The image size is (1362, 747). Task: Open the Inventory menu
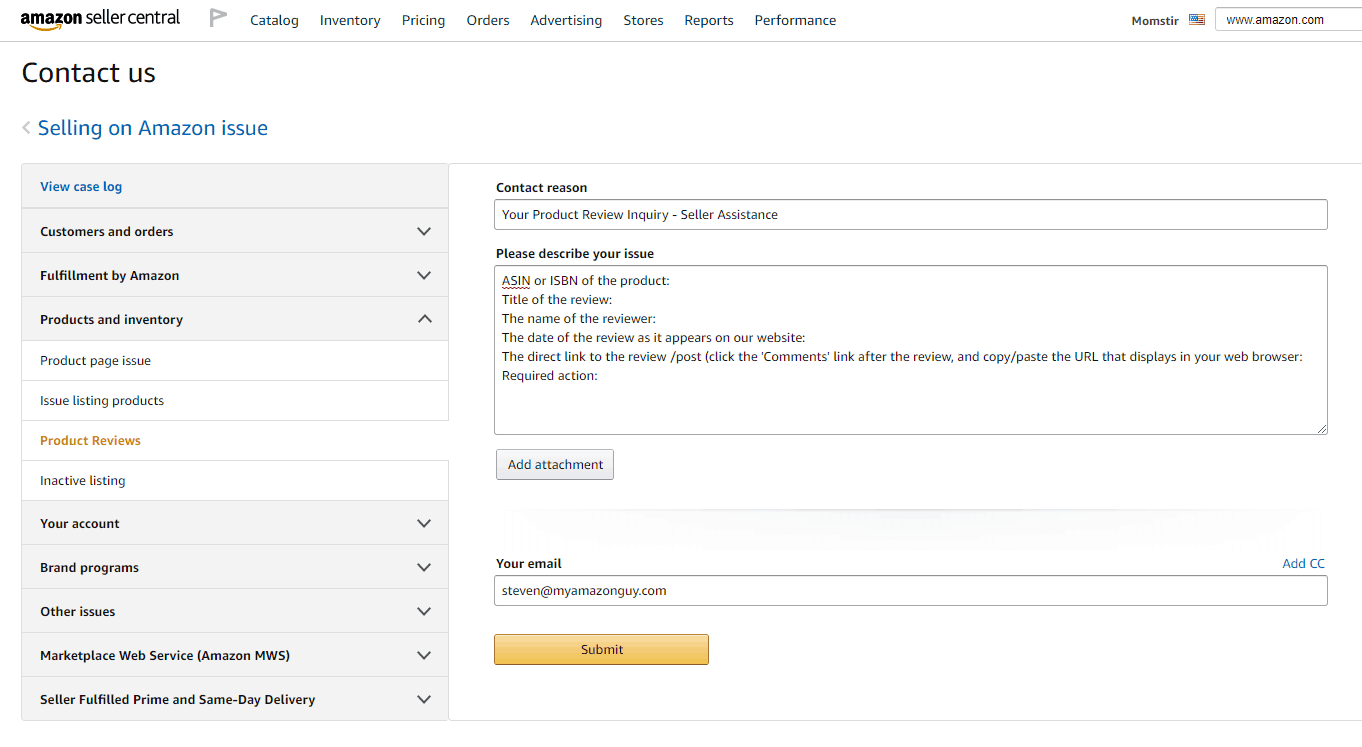[x=350, y=20]
